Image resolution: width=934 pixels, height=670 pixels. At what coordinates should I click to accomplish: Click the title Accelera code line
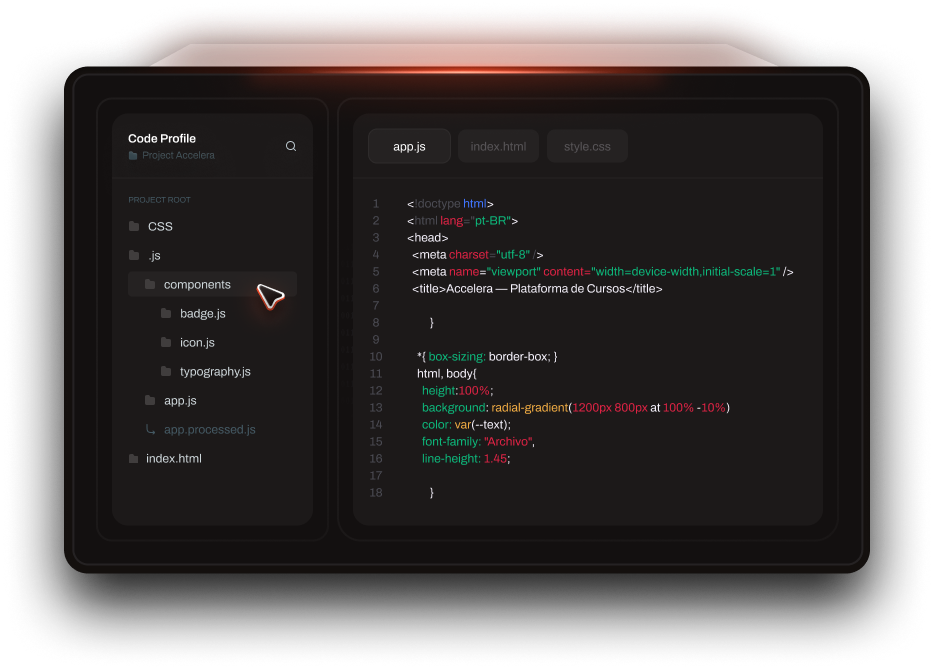click(537, 289)
